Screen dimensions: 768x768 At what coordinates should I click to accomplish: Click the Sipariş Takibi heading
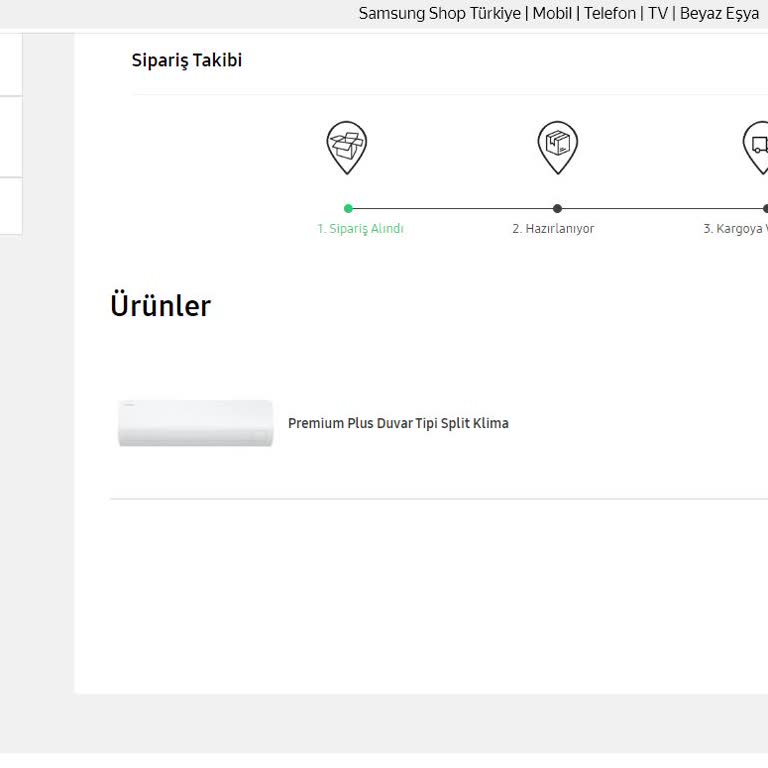click(x=187, y=61)
